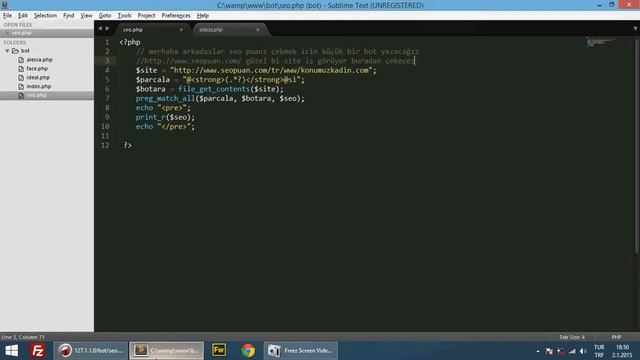640x360 pixels.
Task: Close the alexa.php tab
Action: click(258, 30)
